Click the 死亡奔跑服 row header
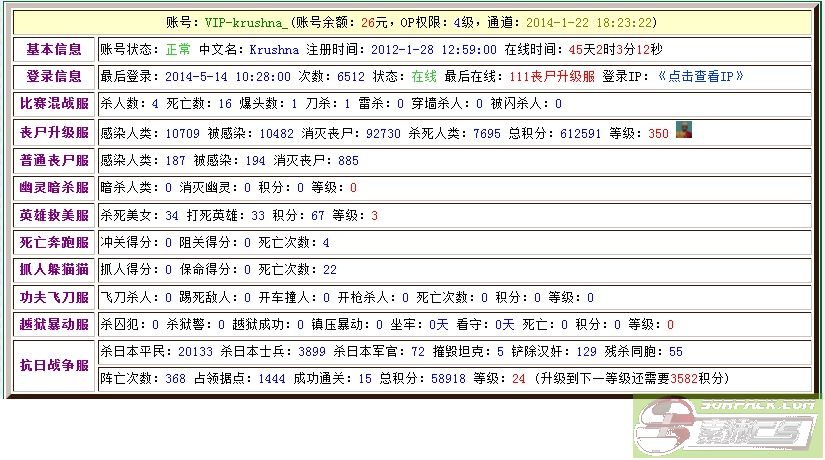This screenshot has height=460, width=825. (54, 242)
